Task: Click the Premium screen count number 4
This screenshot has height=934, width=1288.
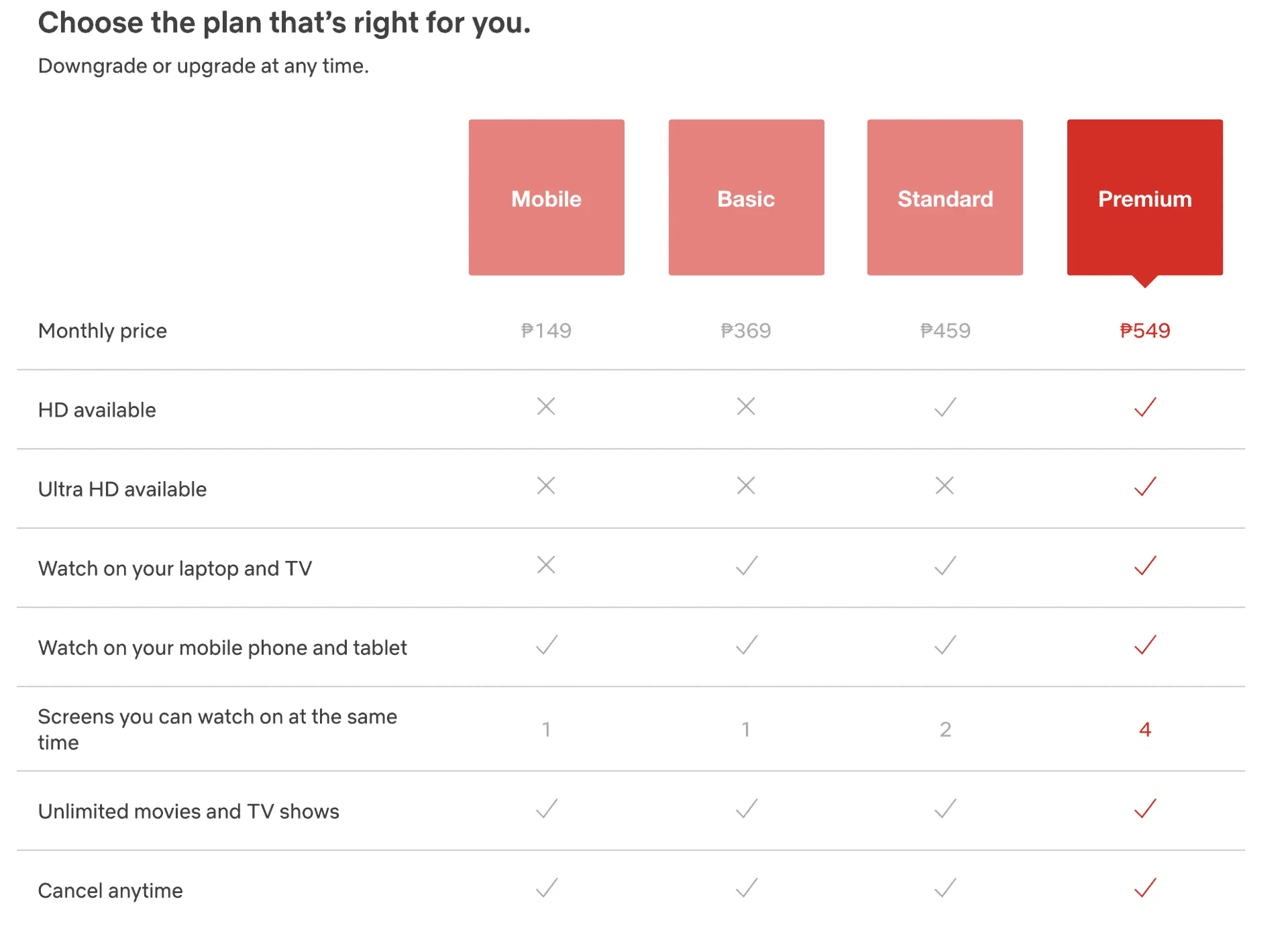Action: (x=1145, y=729)
